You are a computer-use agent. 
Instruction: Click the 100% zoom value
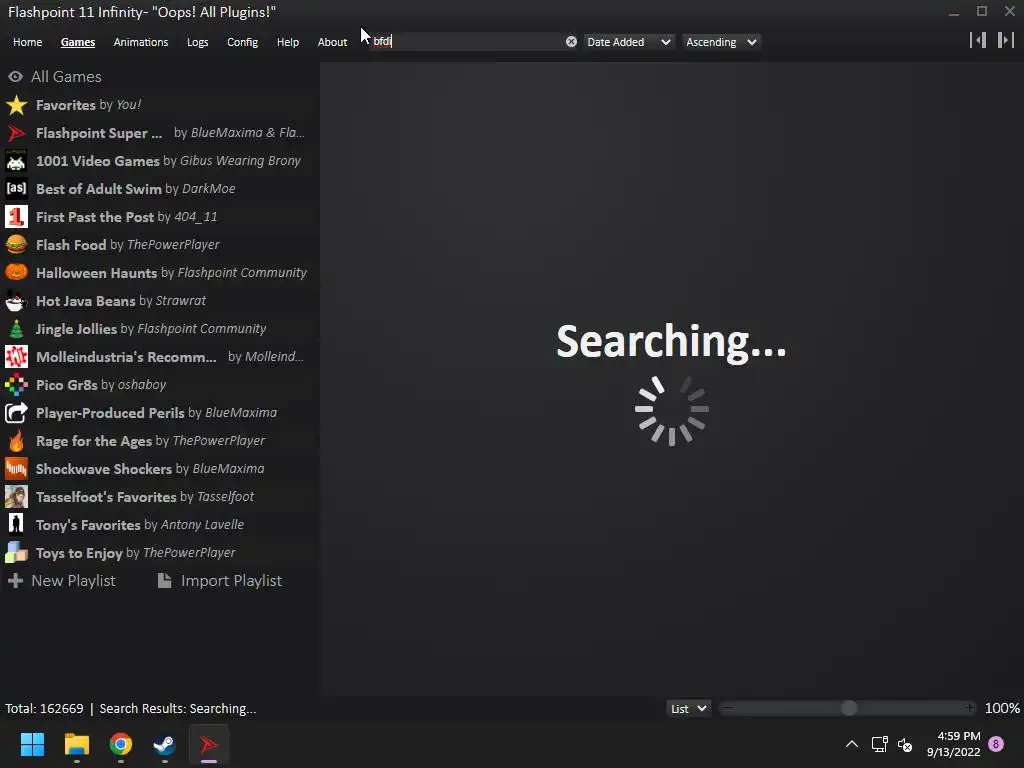tap(1002, 709)
